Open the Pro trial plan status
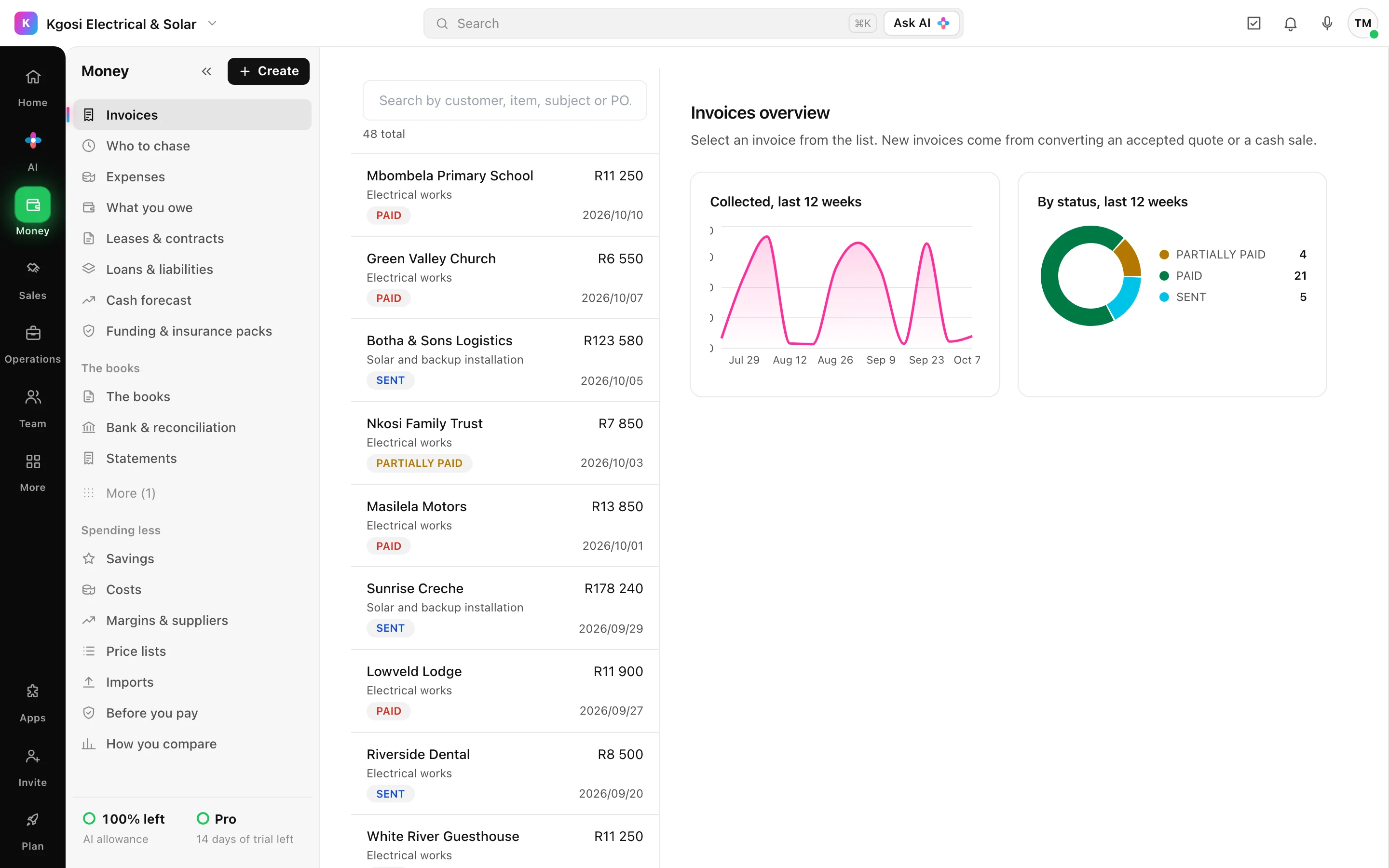Image resolution: width=1389 pixels, height=868 pixels. point(245,828)
